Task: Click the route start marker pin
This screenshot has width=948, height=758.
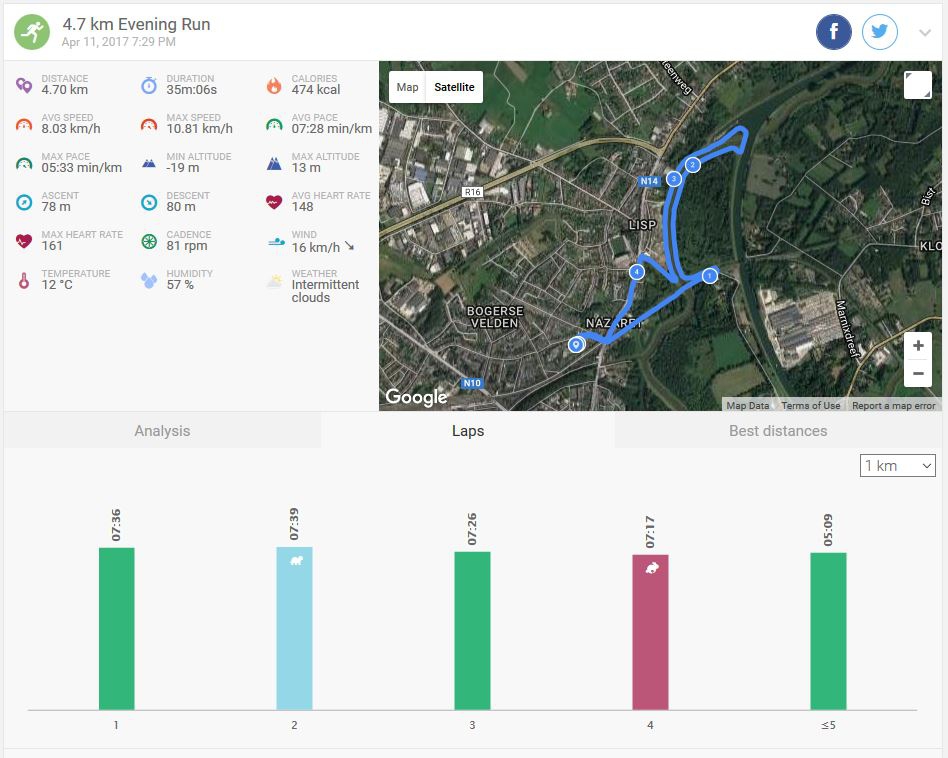Action: coord(576,345)
